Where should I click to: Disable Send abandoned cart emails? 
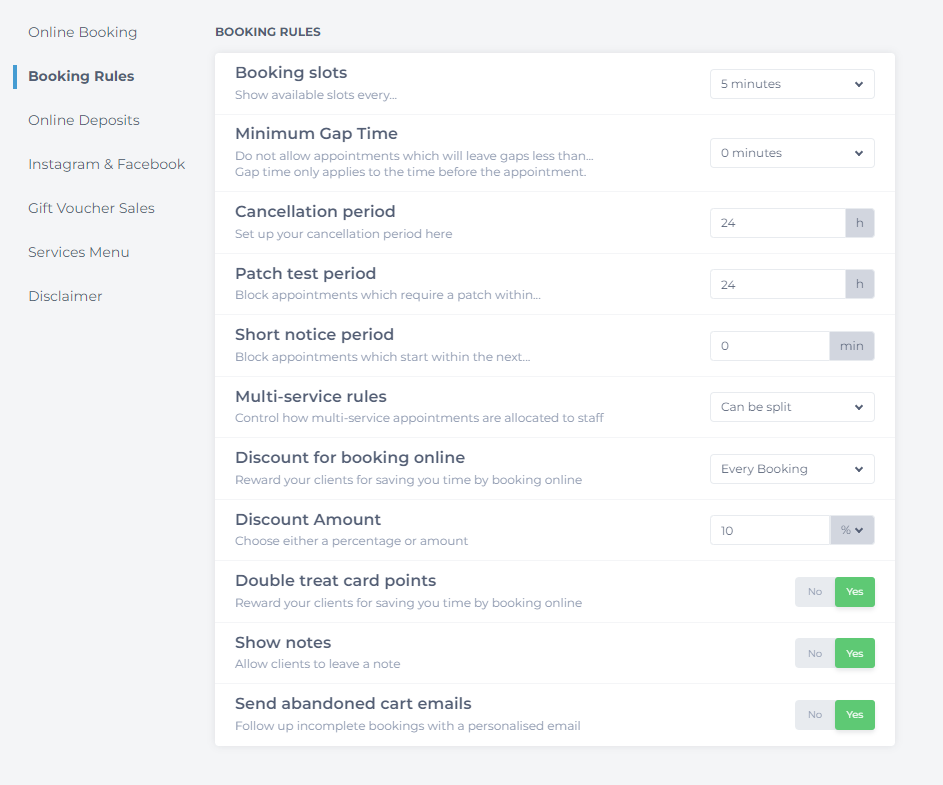point(814,714)
